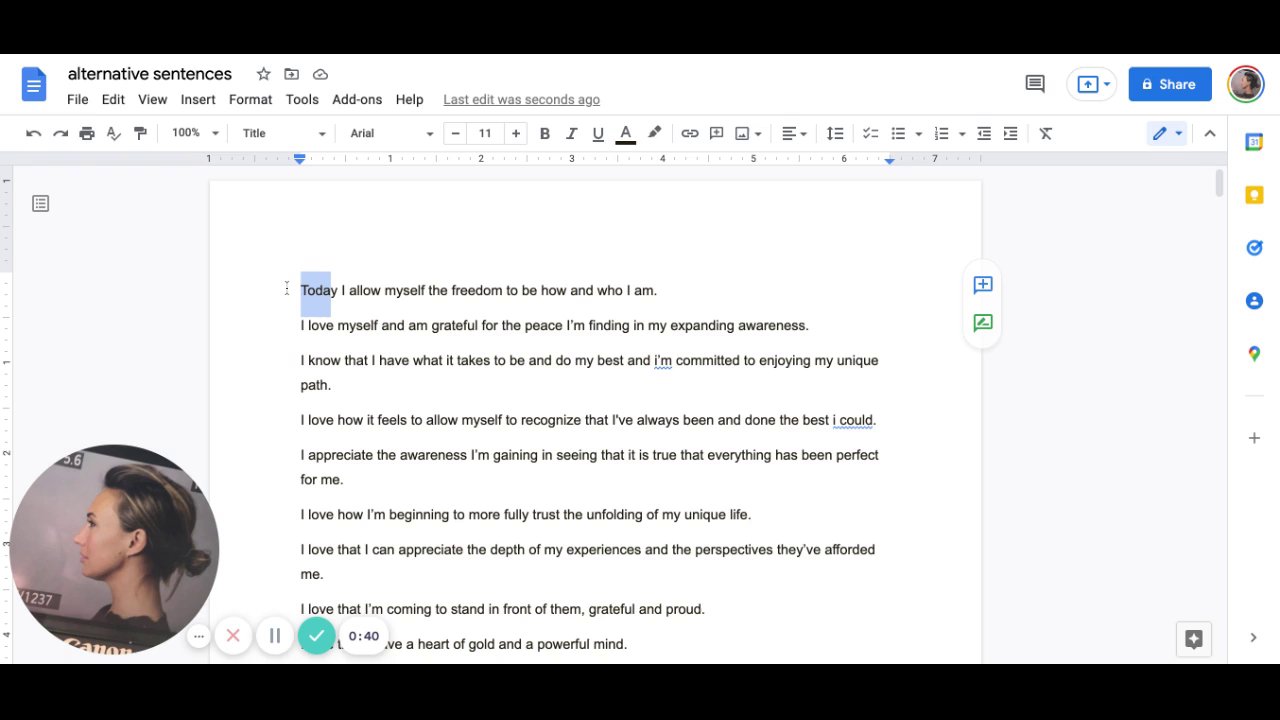Image resolution: width=1280 pixels, height=720 pixels.
Task: Toggle underline formatting
Action: click(598, 133)
